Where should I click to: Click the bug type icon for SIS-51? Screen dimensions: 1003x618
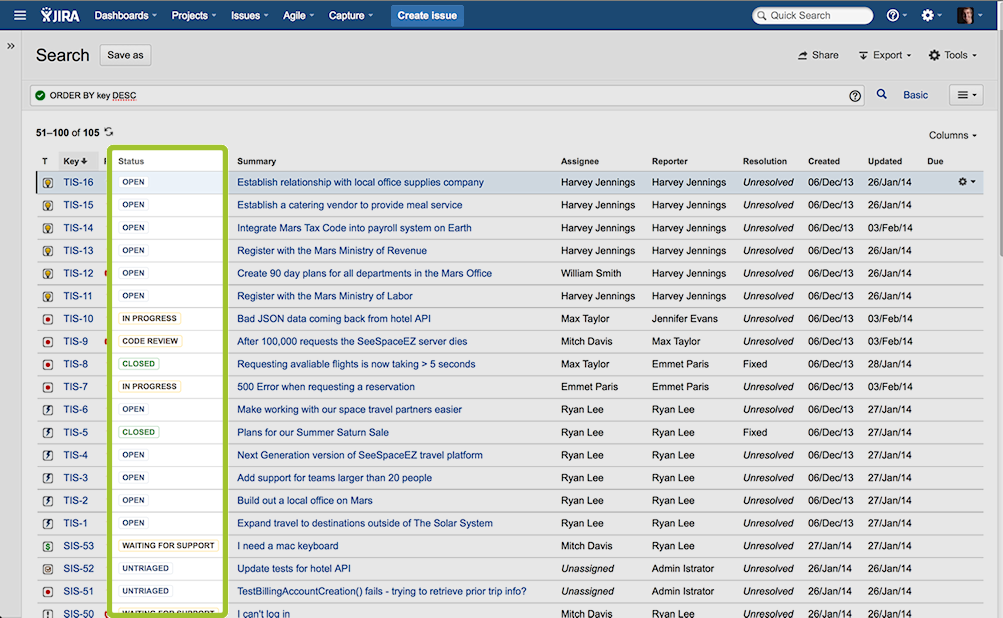coord(48,592)
